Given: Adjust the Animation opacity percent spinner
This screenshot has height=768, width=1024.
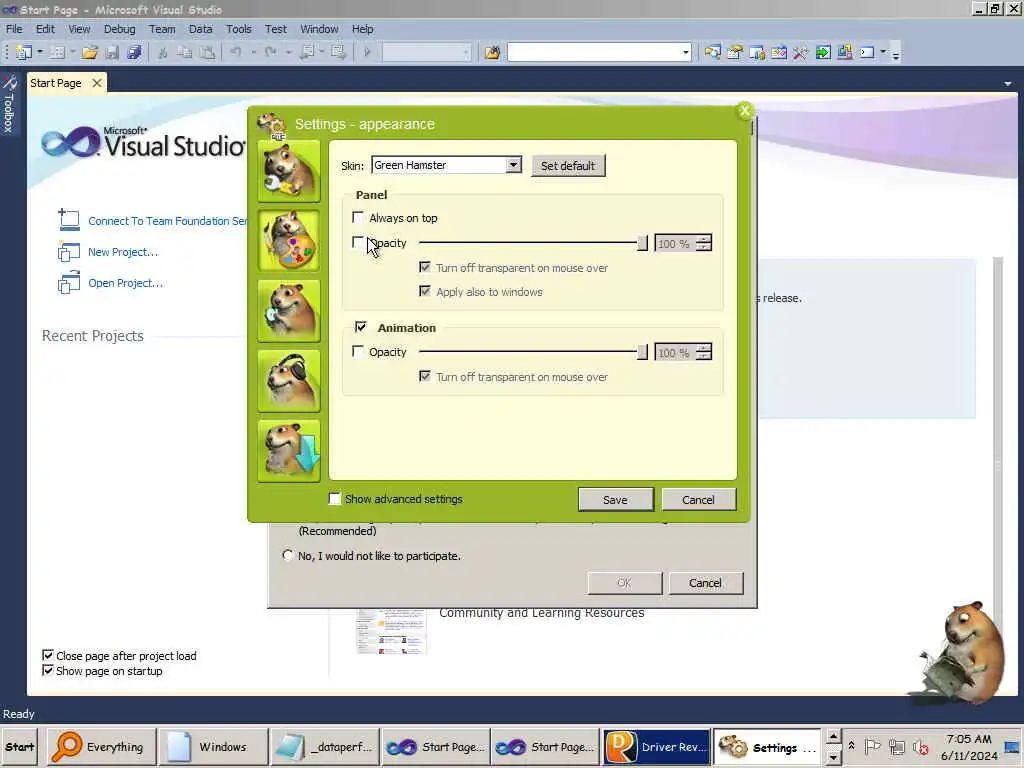Looking at the screenshot, I should [703, 352].
